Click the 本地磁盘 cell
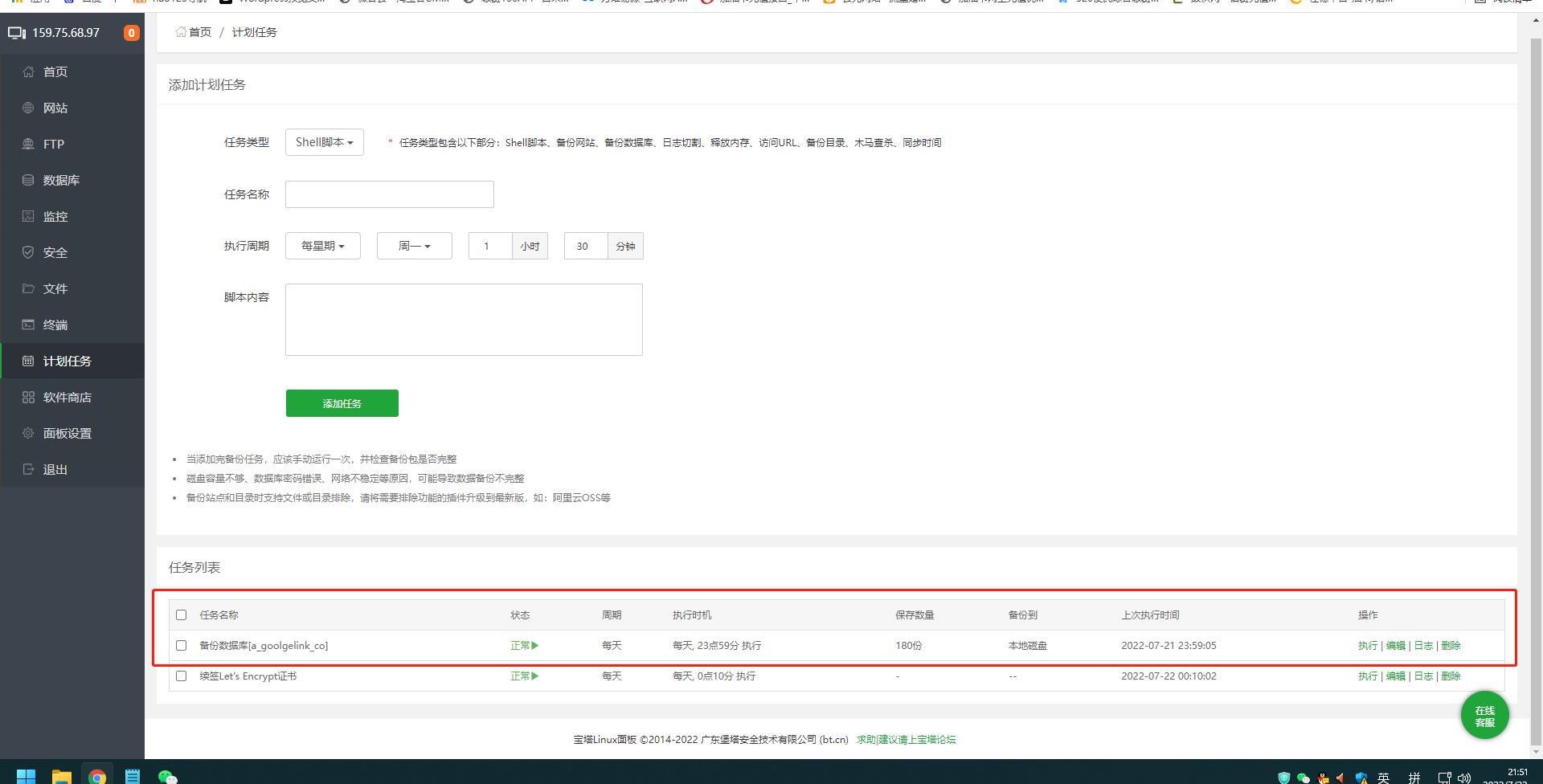 1028,645
